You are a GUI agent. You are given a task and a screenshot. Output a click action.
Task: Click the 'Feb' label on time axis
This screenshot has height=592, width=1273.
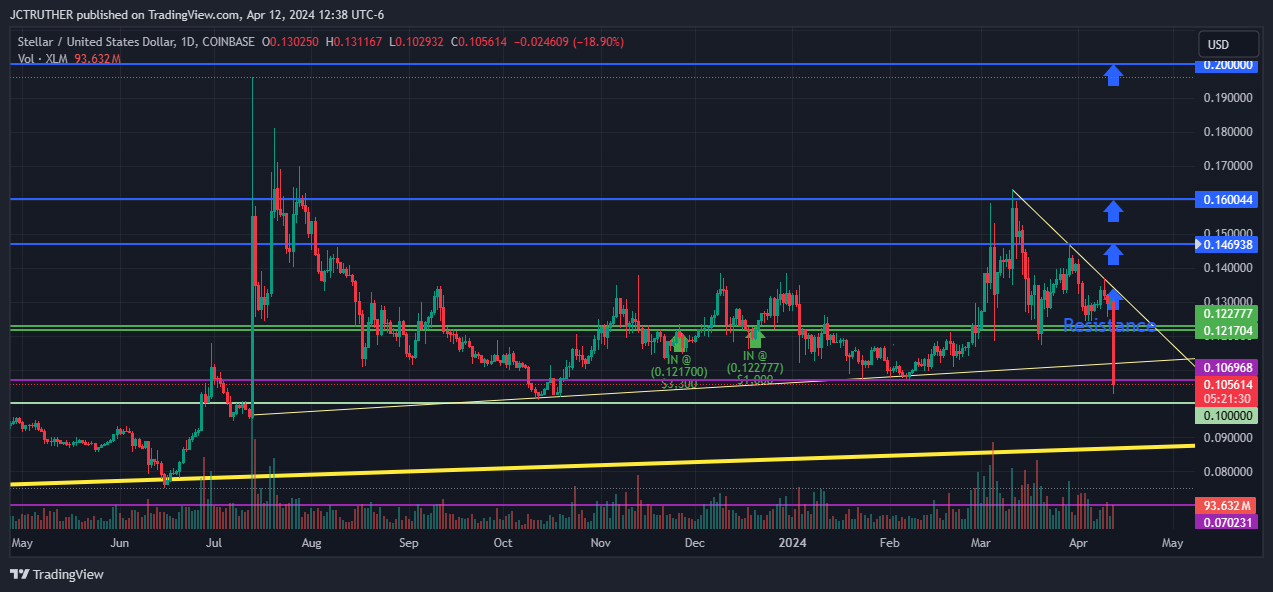pyautogui.click(x=890, y=543)
